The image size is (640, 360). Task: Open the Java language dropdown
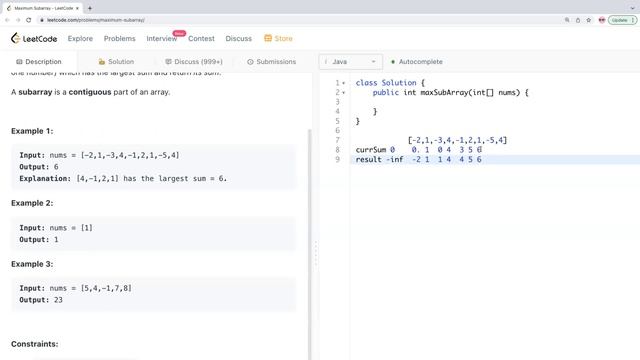click(x=351, y=62)
